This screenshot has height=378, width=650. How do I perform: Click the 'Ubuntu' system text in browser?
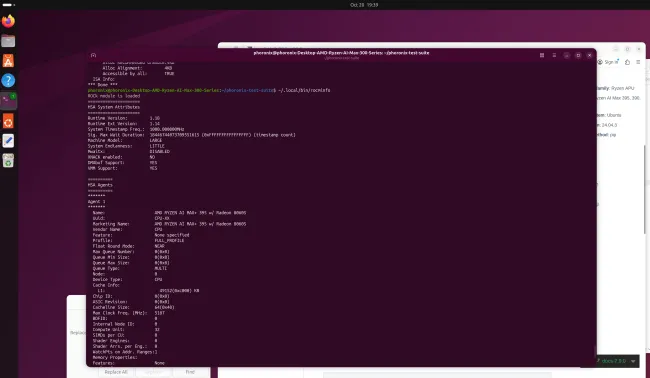(x=614, y=115)
